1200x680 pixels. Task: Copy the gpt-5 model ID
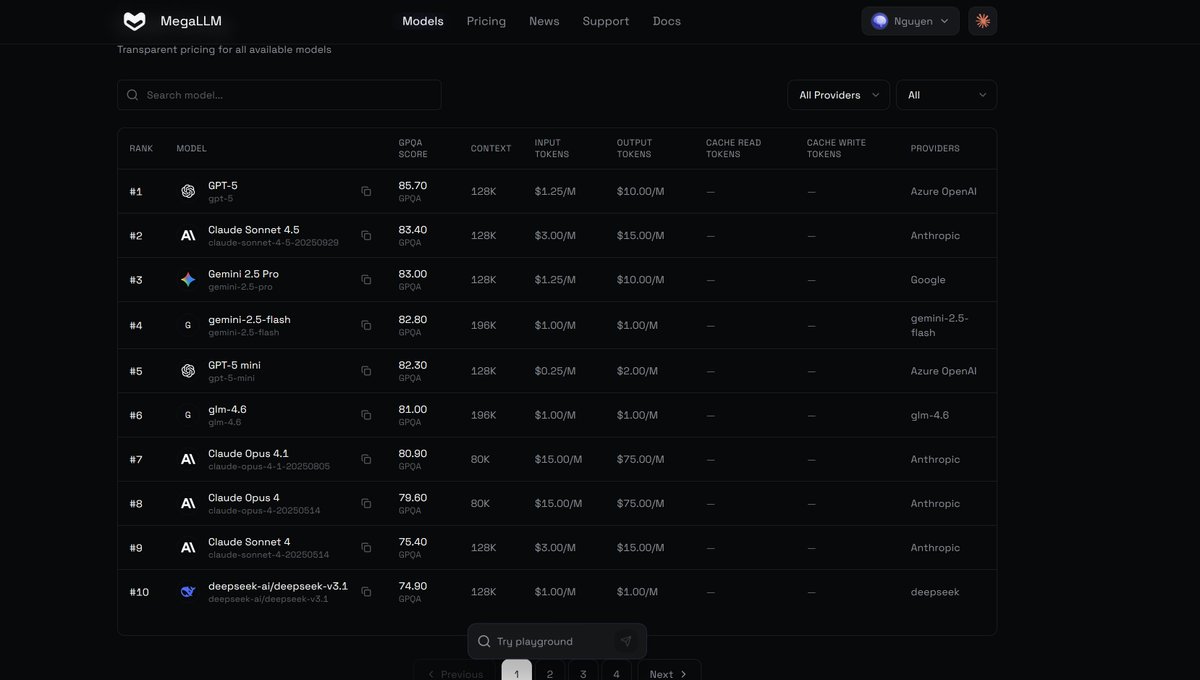coord(366,191)
